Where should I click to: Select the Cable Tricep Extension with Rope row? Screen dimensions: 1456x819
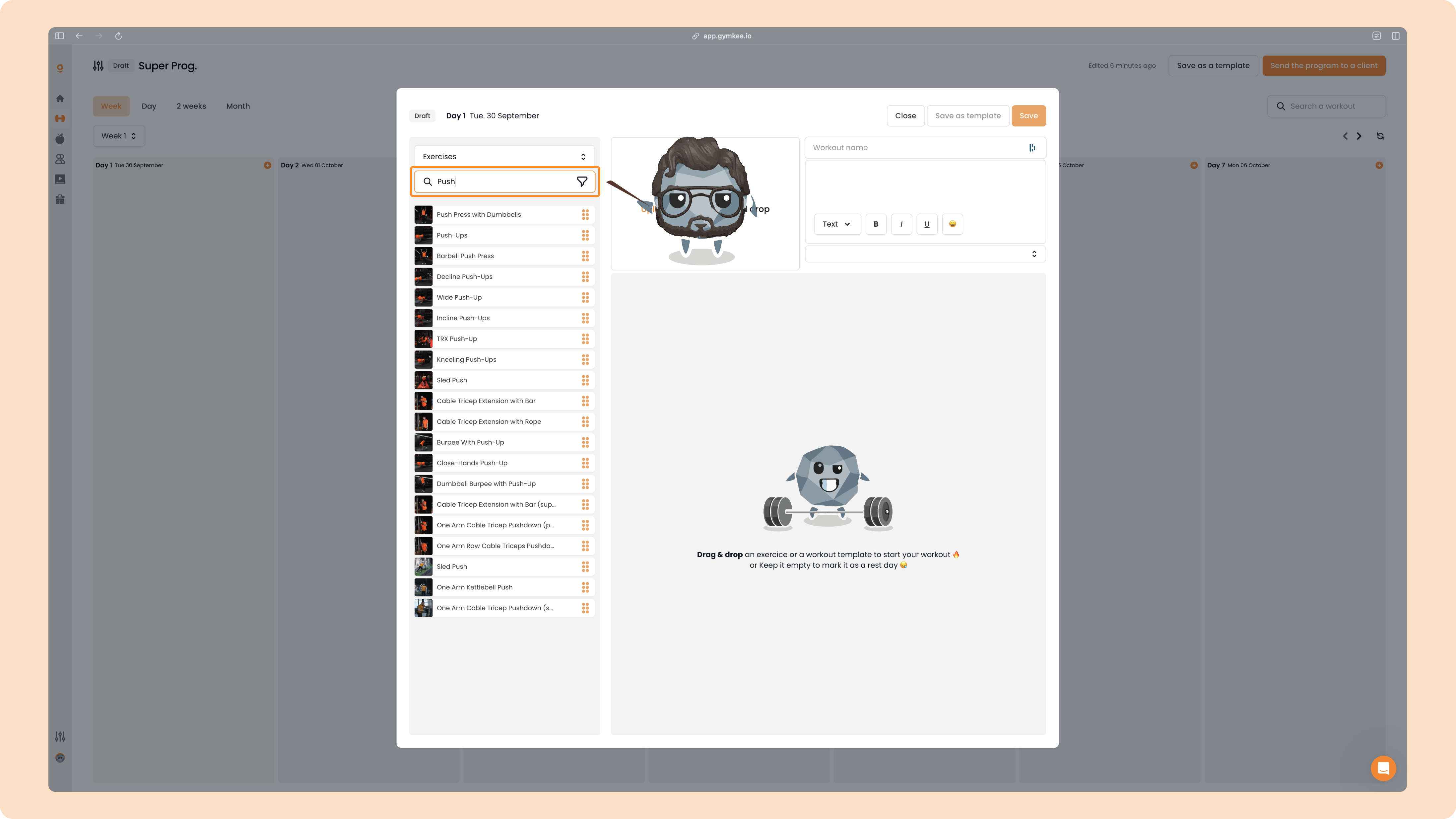[x=504, y=422]
